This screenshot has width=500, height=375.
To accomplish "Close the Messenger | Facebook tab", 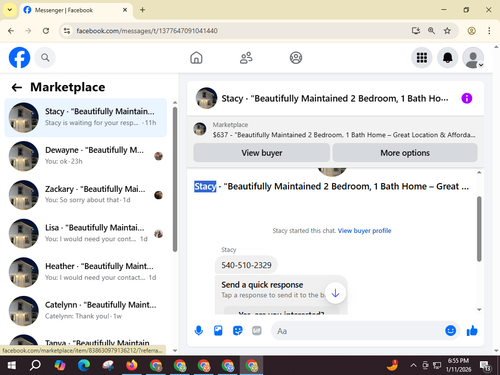I will tap(125, 10).
